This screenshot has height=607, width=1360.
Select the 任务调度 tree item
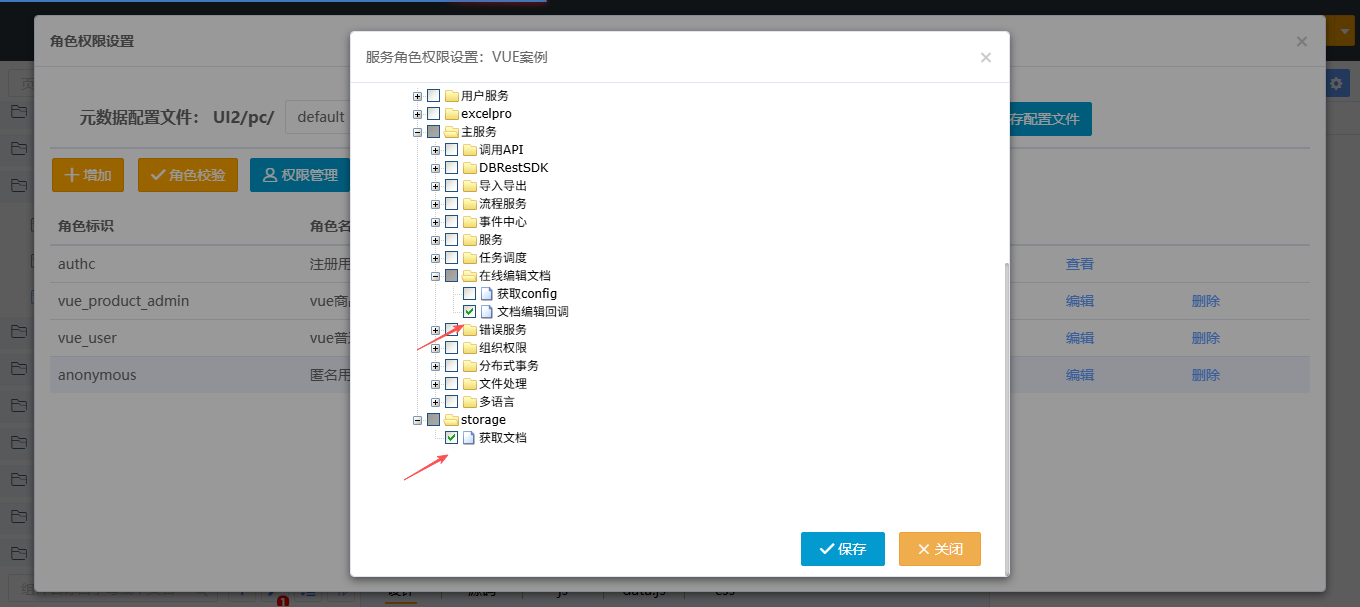(x=502, y=258)
